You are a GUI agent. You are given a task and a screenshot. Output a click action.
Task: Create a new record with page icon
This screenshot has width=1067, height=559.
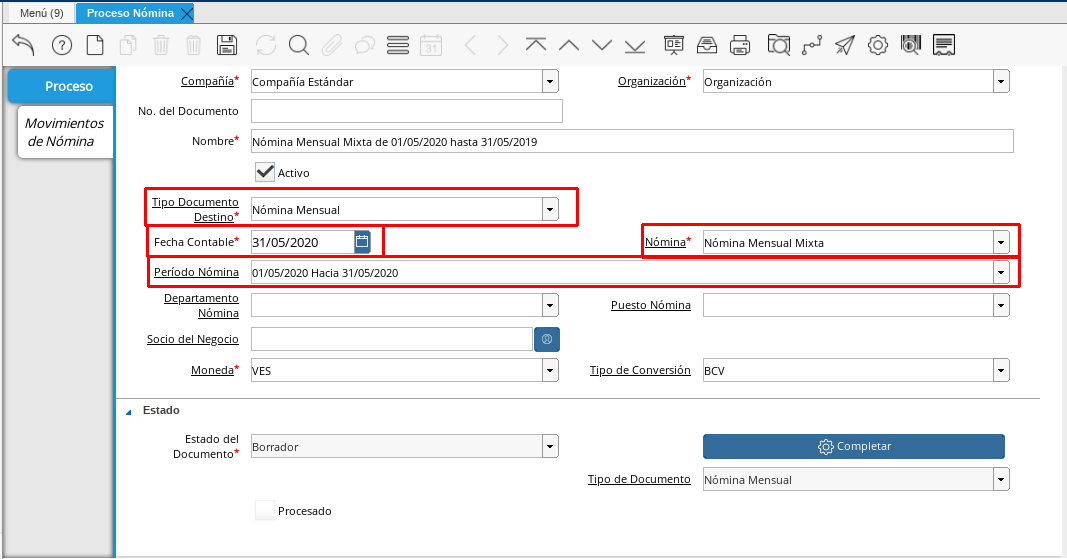[95, 45]
